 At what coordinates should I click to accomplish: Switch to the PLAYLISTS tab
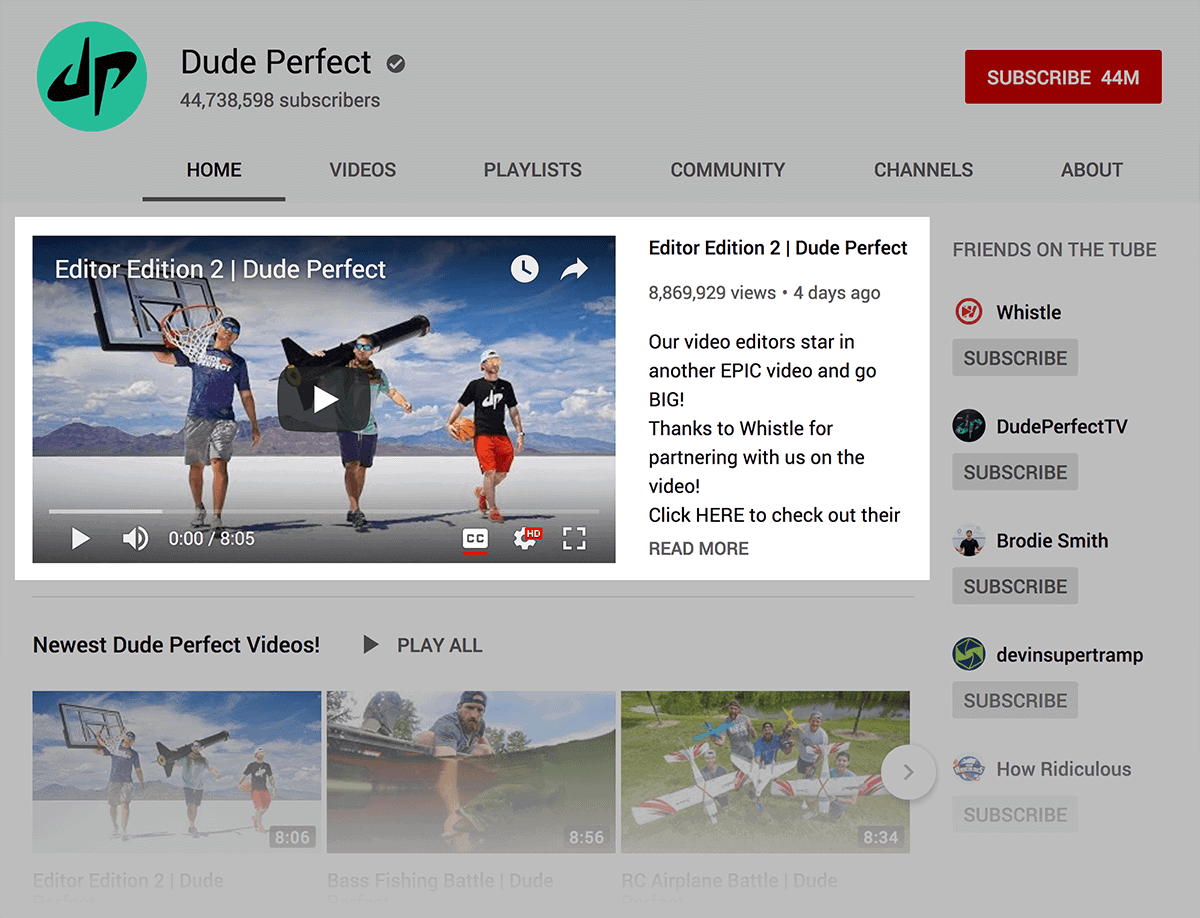[x=533, y=170]
